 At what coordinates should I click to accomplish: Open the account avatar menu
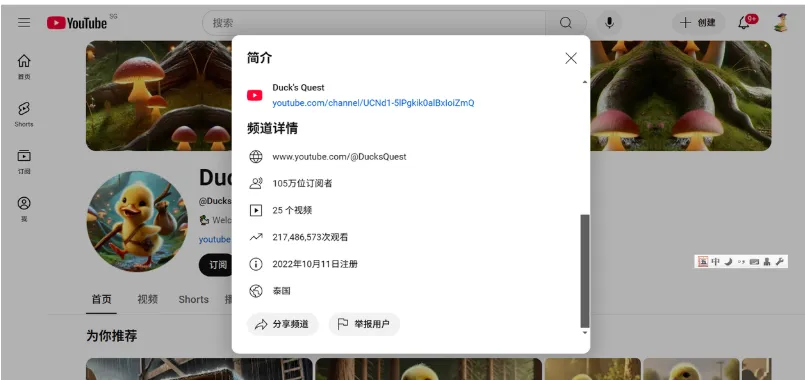click(781, 23)
